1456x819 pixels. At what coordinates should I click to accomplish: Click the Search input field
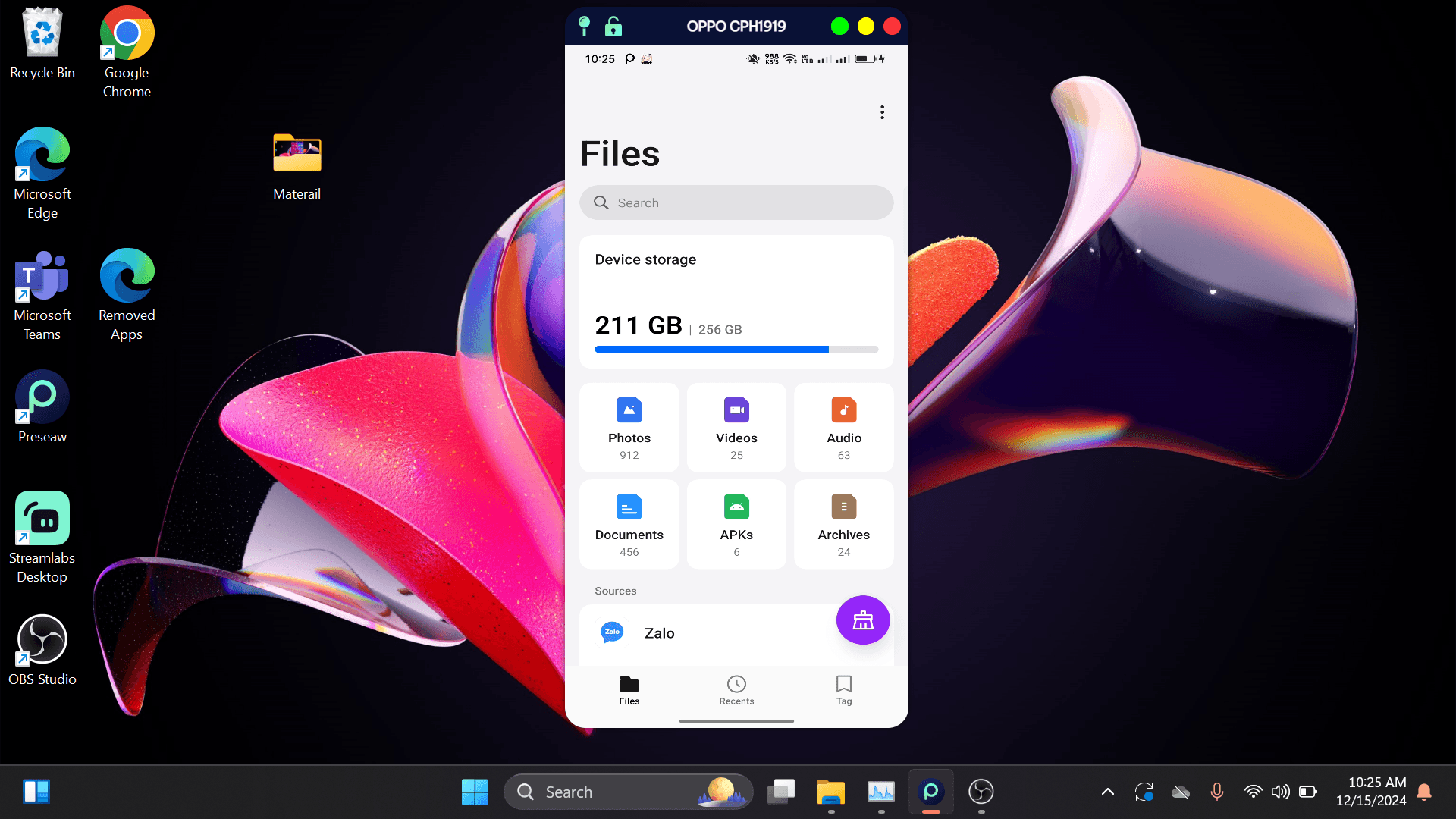coord(736,202)
